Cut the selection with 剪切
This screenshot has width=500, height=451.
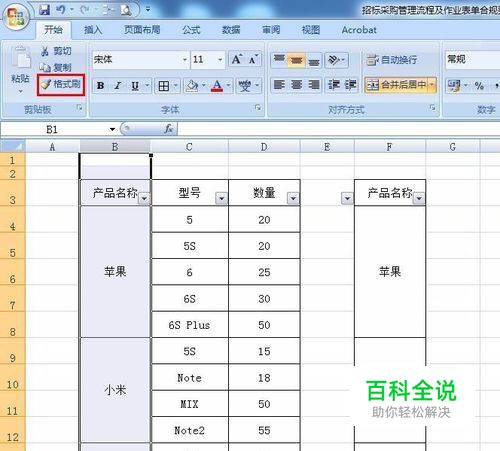56,51
